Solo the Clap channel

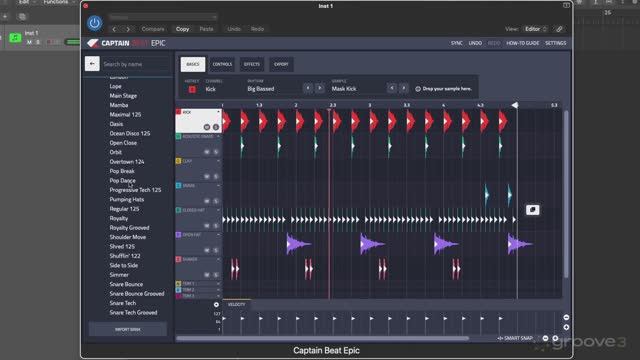pos(216,176)
